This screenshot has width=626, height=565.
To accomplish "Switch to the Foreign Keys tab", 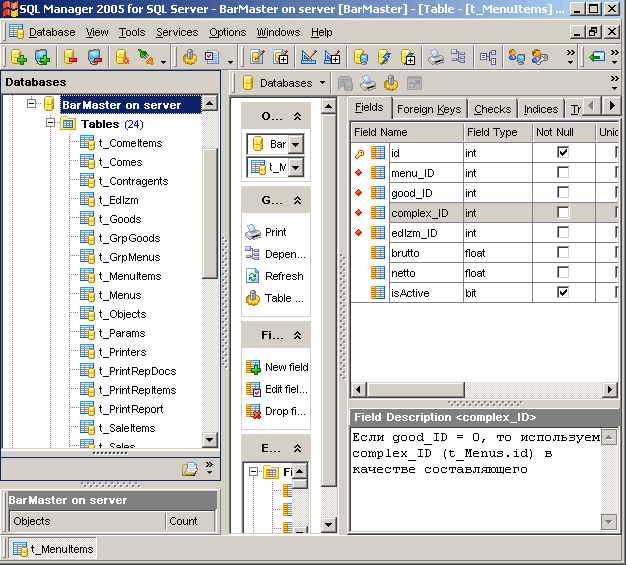I will (x=429, y=109).
